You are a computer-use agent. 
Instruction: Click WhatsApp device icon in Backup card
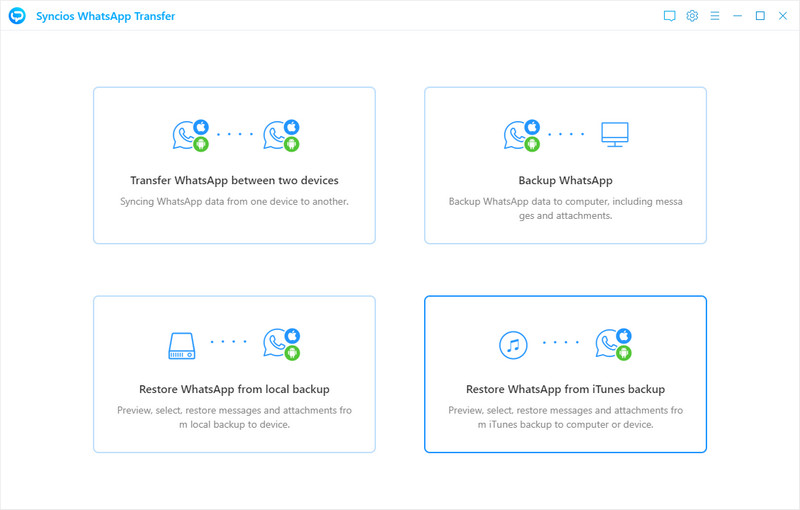pyautogui.click(x=521, y=135)
